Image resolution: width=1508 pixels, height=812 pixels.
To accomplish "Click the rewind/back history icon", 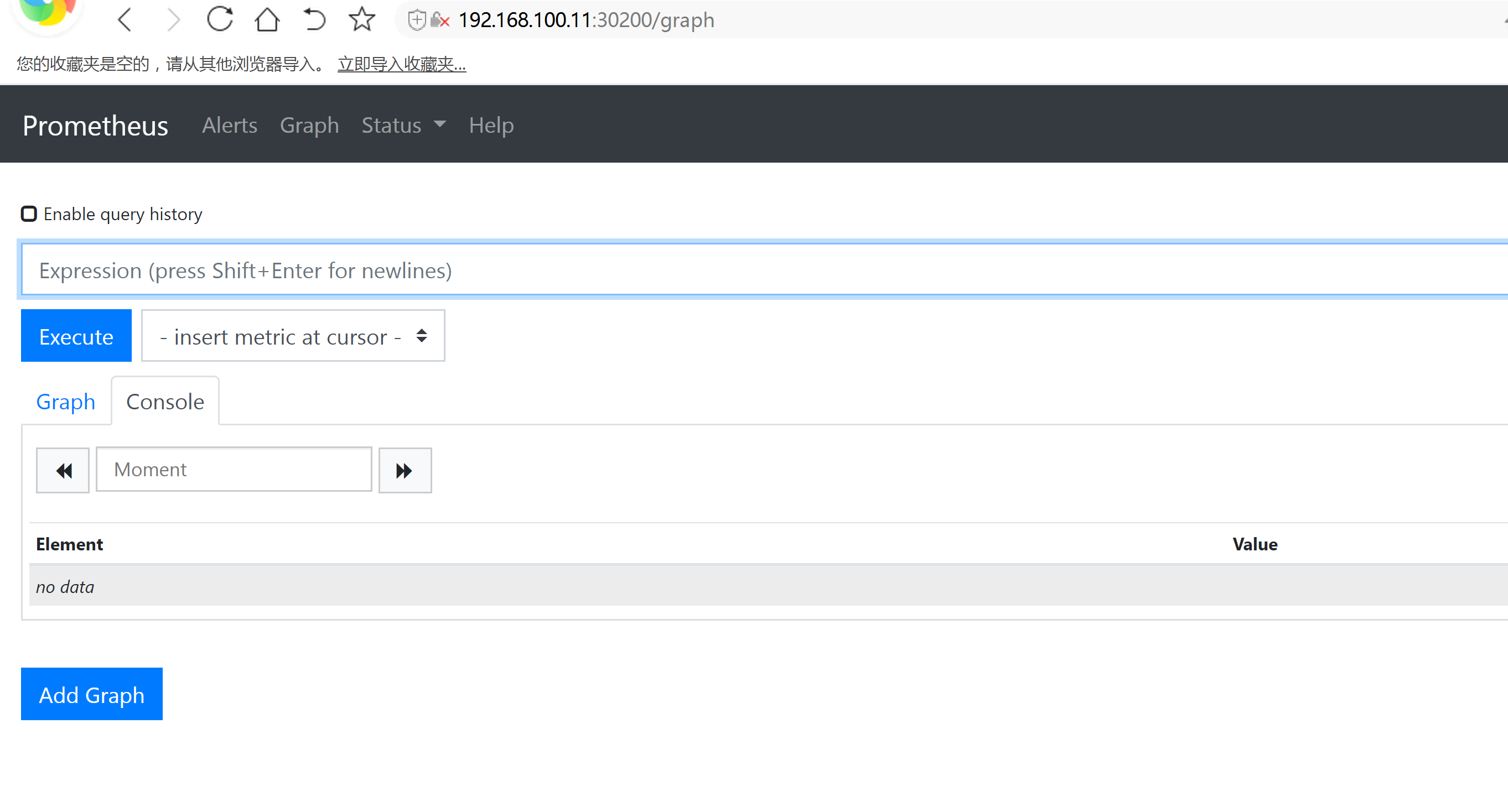I will [x=62, y=470].
